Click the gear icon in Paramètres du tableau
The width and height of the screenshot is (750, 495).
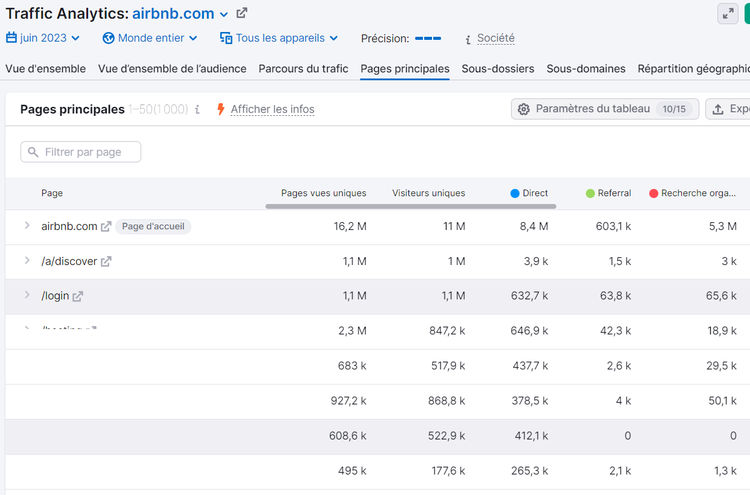524,109
